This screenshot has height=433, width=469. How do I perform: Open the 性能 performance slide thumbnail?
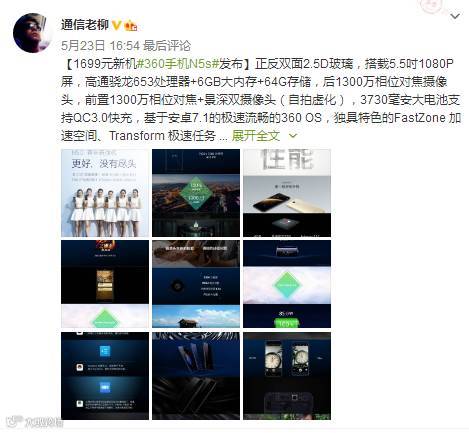click(287, 193)
